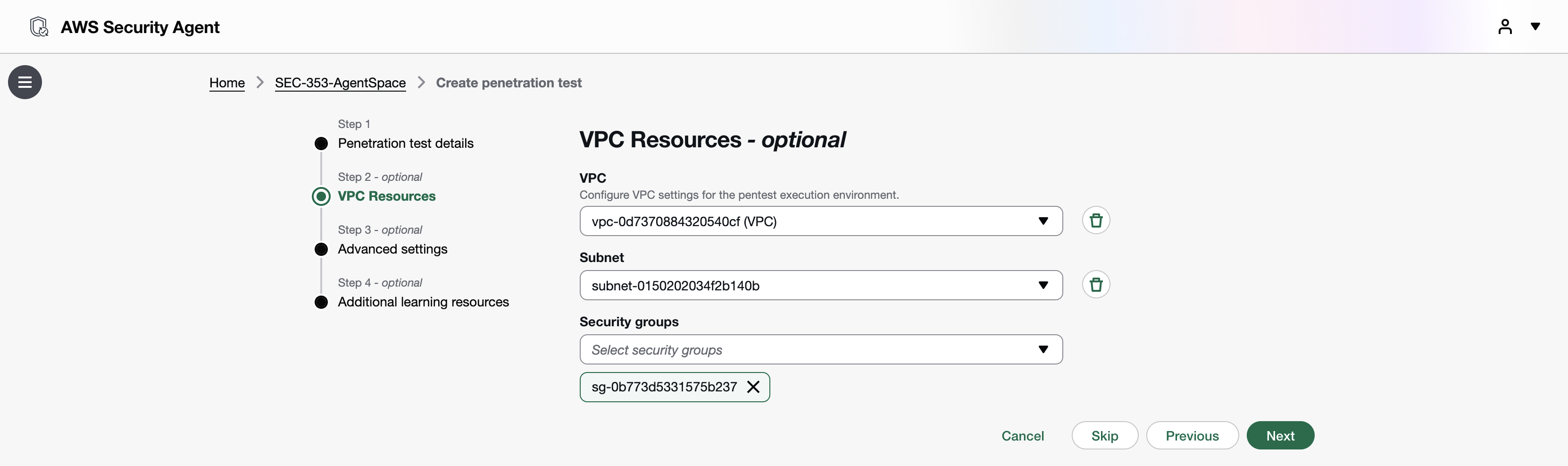1568x466 pixels.
Task: Remove security group sg-0b773d5331575b237 tag
Action: [753, 387]
